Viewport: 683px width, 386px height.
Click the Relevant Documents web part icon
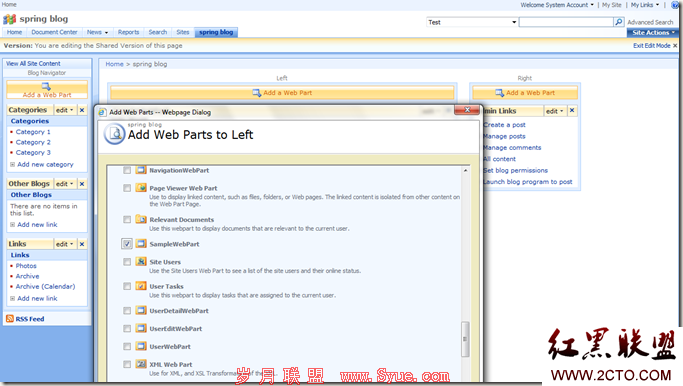pyautogui.click(x=141, y=219)
